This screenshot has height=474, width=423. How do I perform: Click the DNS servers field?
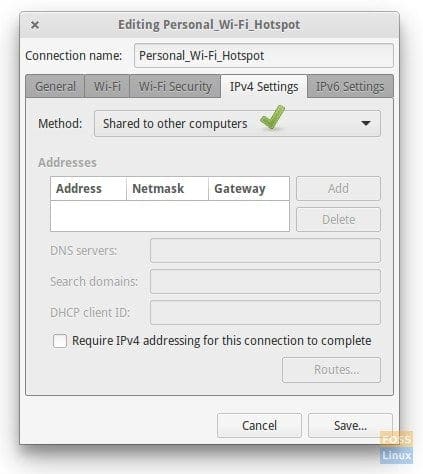click(x=265, y=251)
